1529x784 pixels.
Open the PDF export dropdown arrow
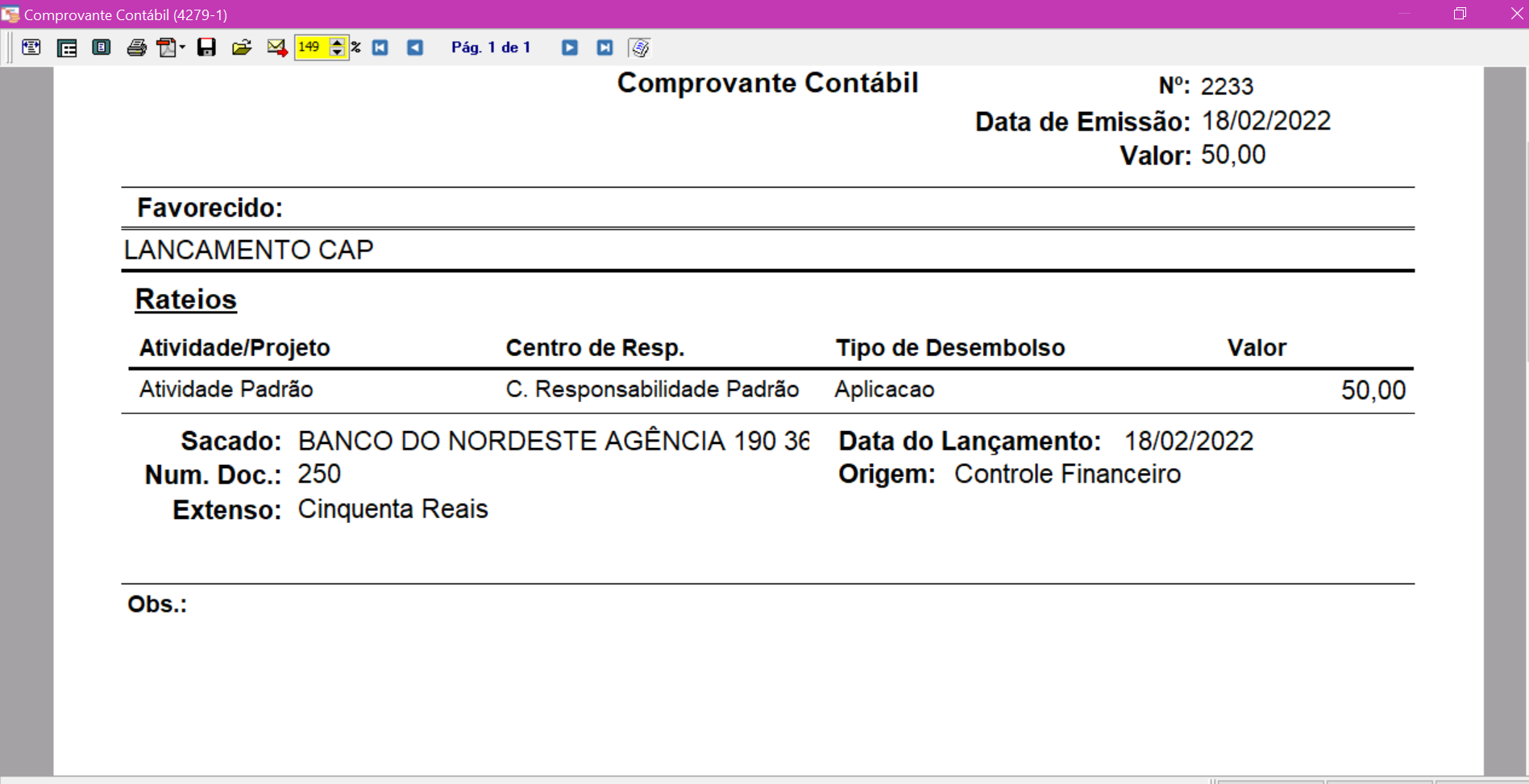point(183,48)
